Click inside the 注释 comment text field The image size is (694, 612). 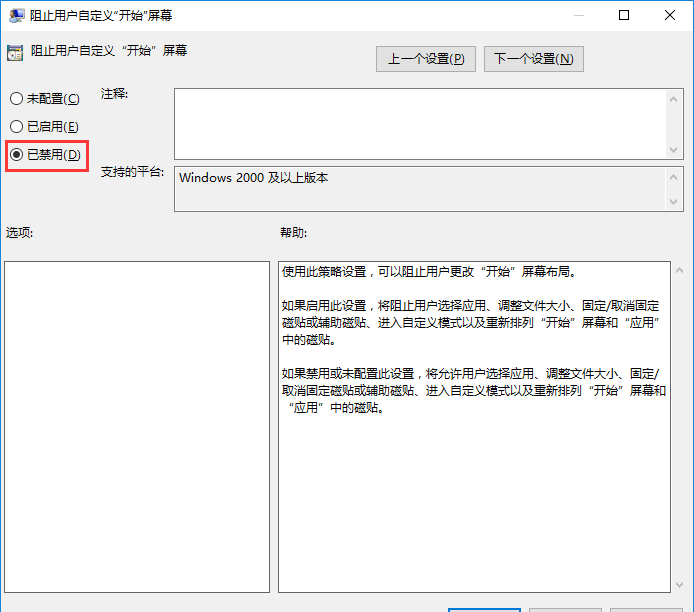(420, 123)
